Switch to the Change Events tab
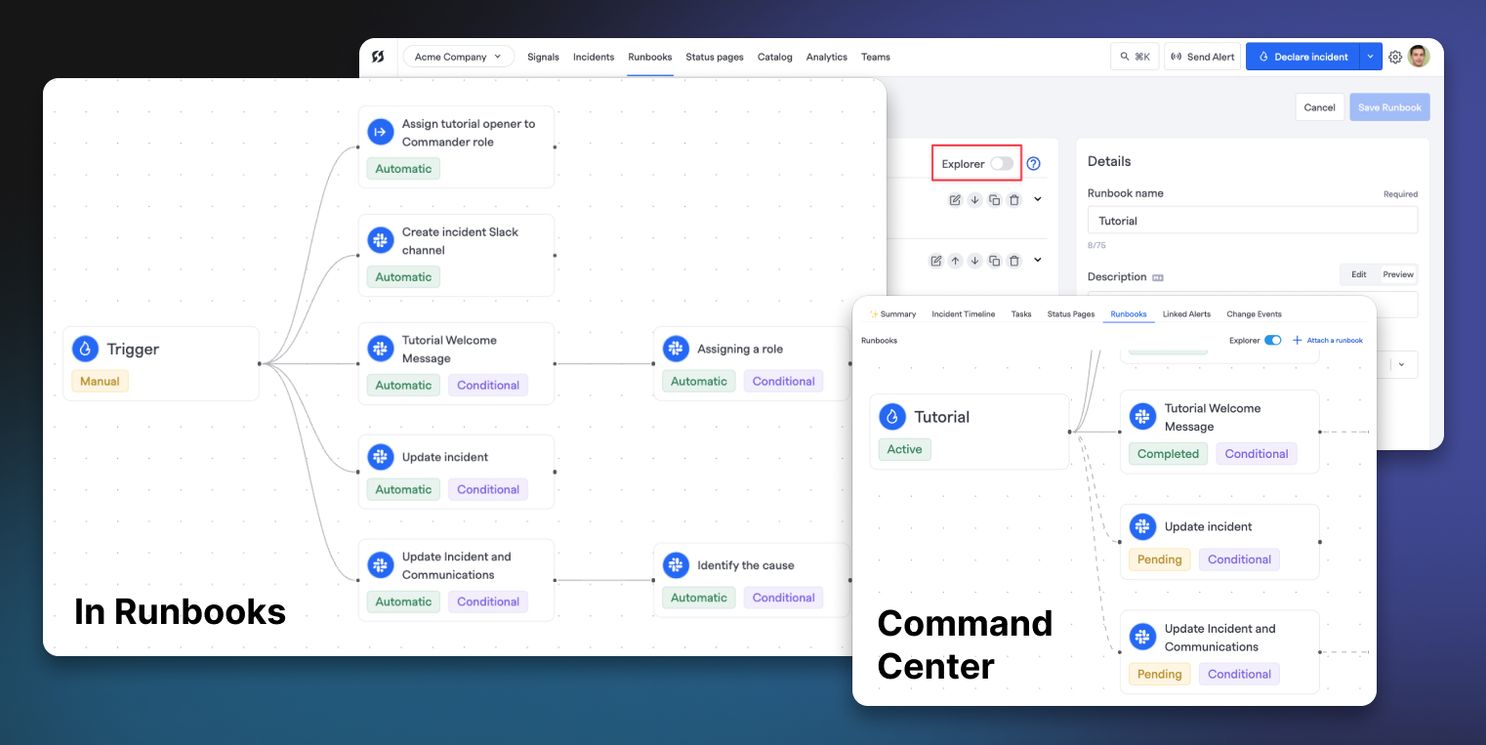Viewport: 1486px width, 745px height. 1254,314
